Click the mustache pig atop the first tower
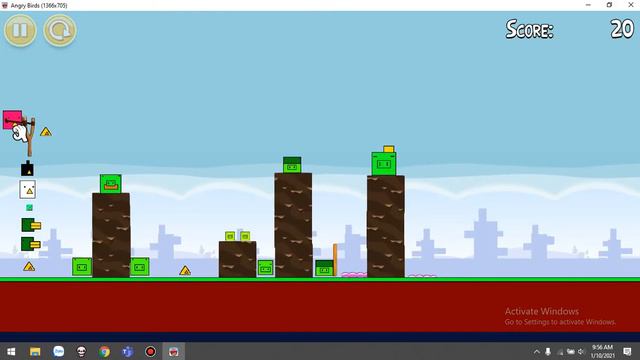 [111, 184]
